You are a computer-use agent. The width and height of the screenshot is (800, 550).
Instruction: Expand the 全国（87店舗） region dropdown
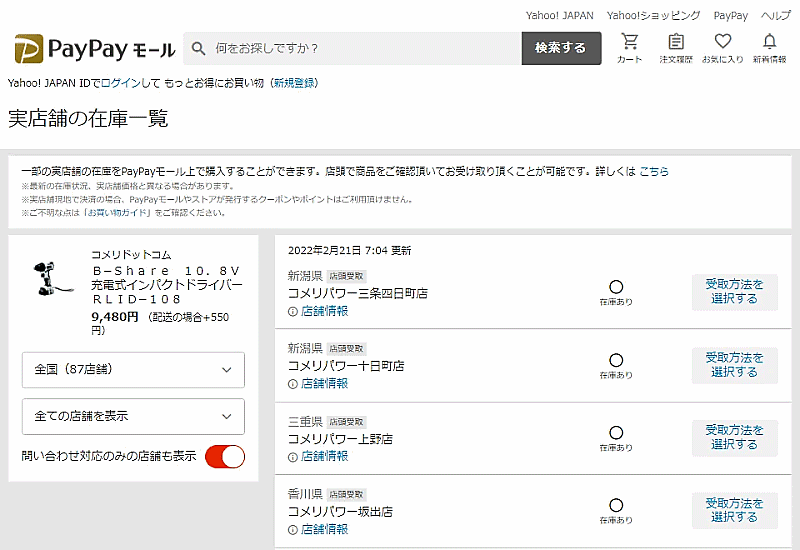tap(133, 369)
